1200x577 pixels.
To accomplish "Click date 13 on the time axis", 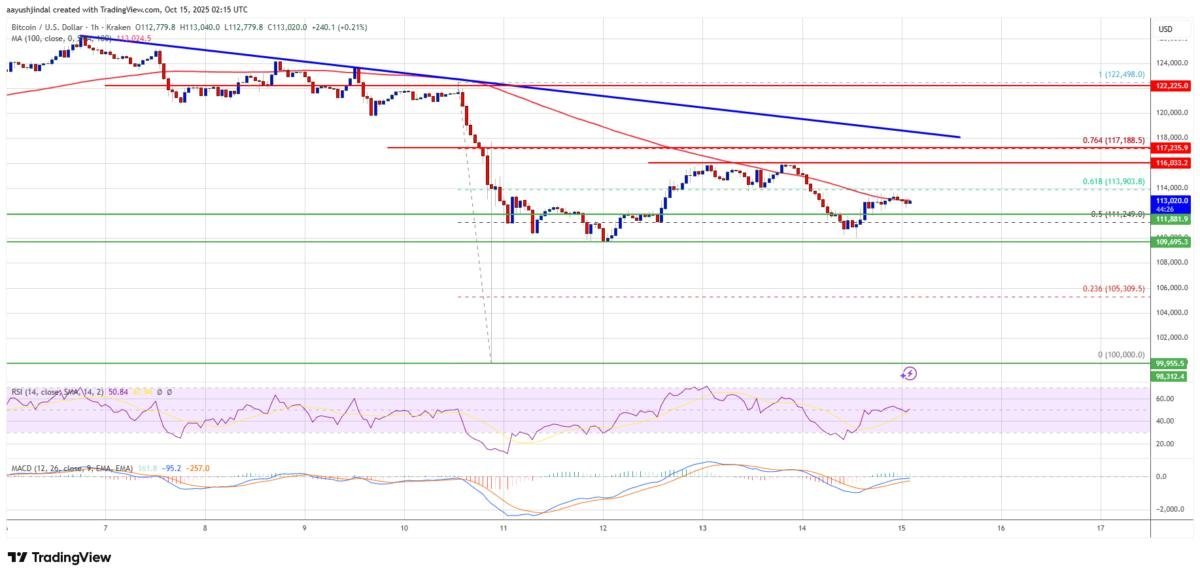I will click(702, 526).
